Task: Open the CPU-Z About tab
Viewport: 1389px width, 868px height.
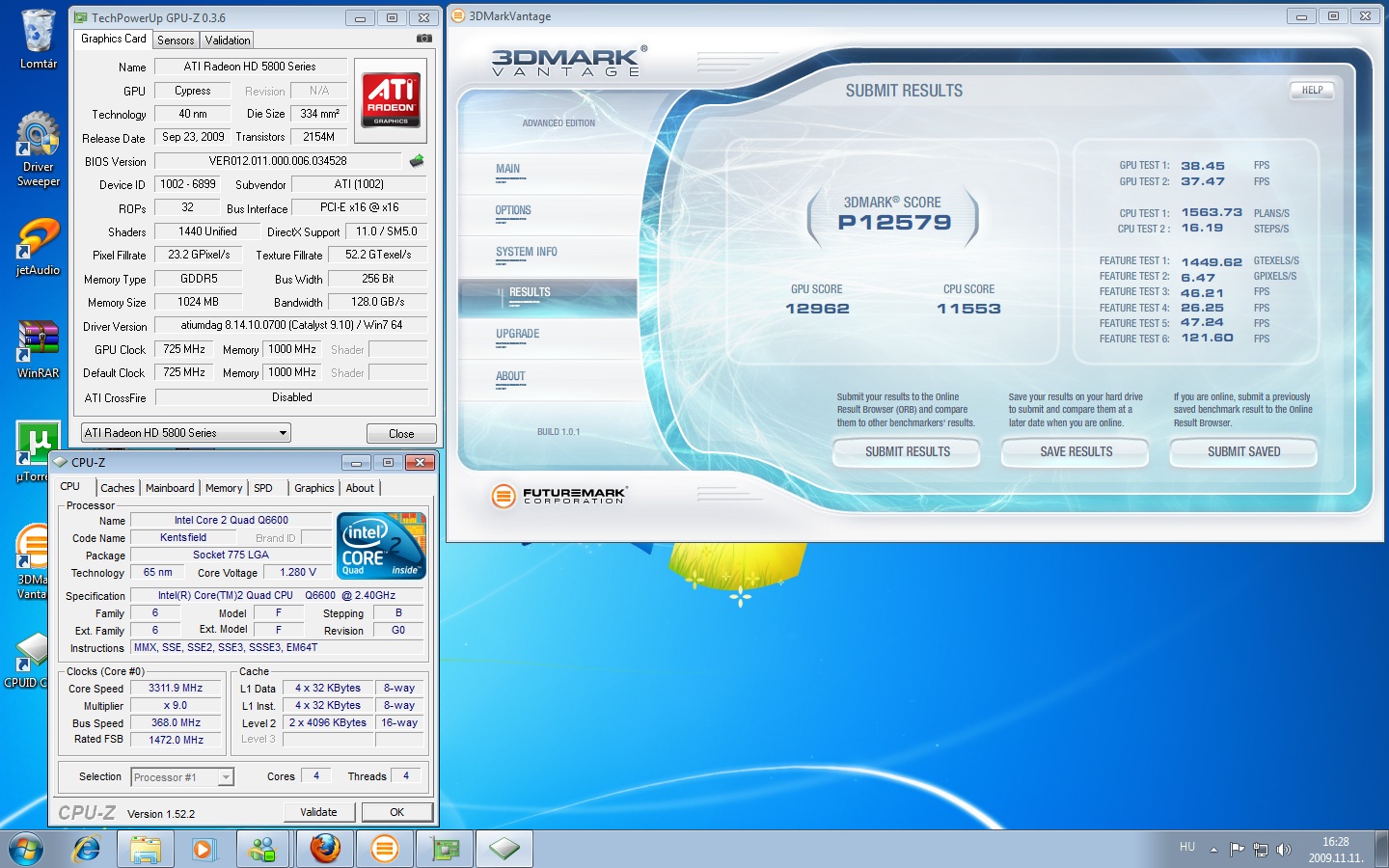Action: [x=360, y=488]
